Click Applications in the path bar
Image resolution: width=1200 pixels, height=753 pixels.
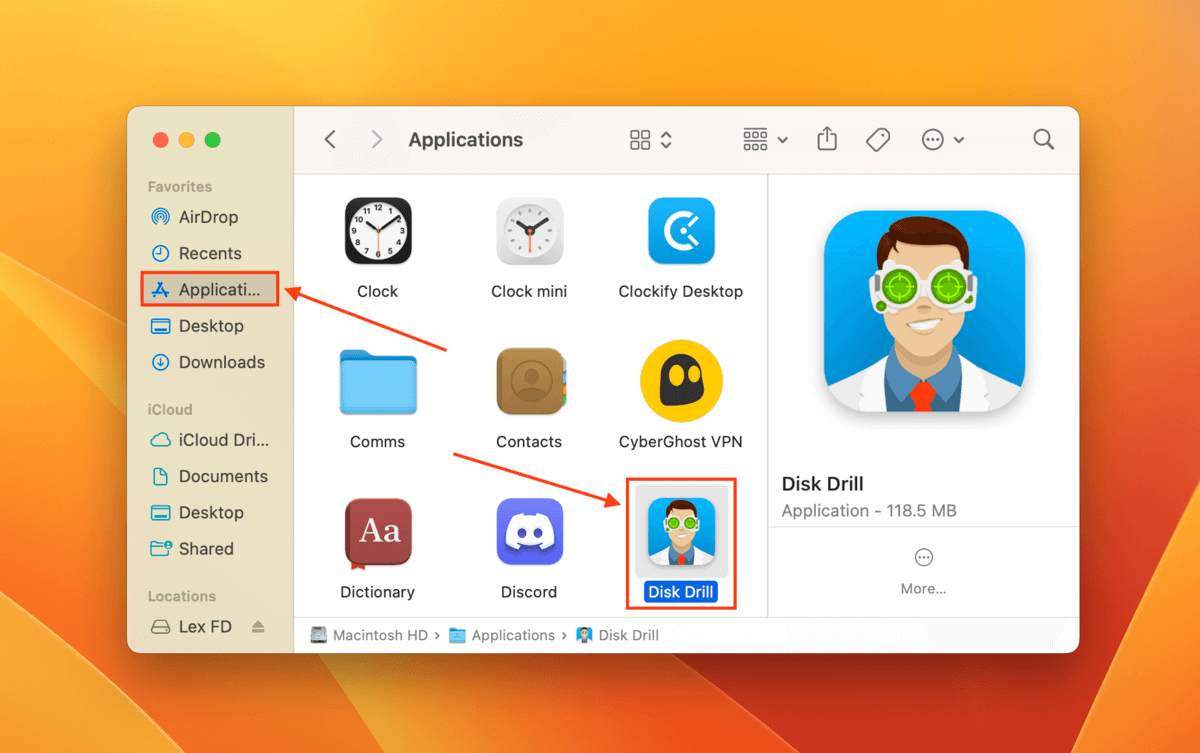(x=502, y=635)
